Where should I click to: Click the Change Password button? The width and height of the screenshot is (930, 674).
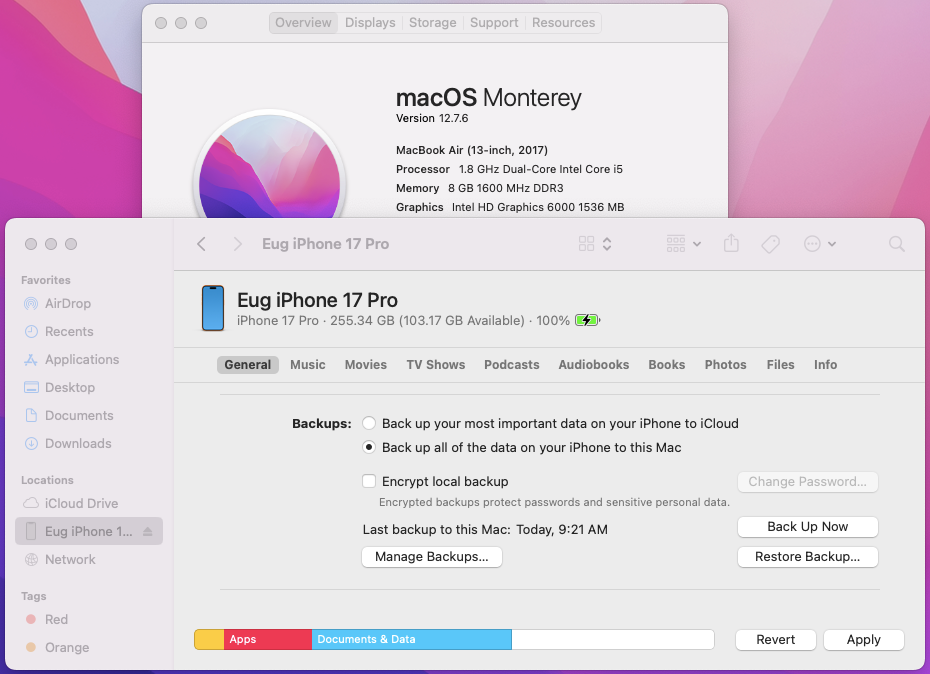(808, 482)
